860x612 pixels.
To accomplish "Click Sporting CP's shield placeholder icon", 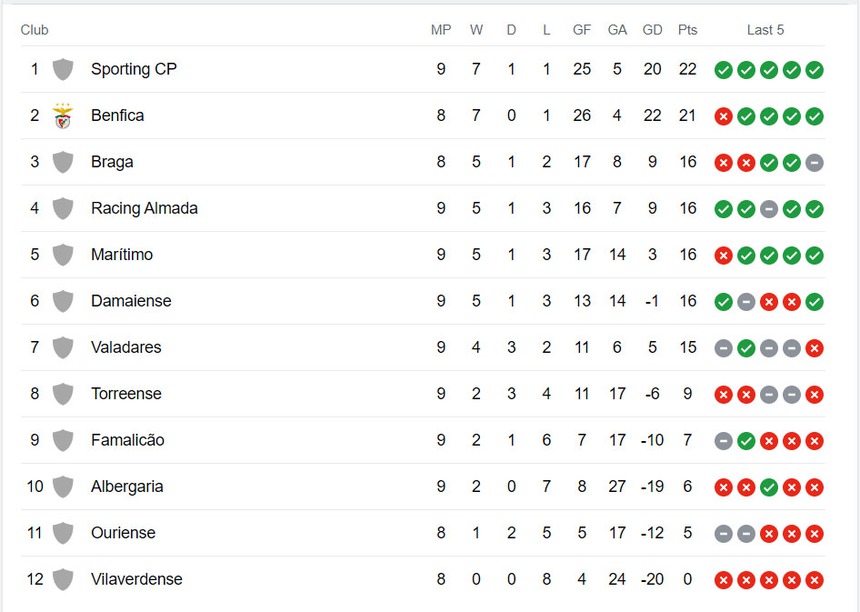I will (63, 69).
